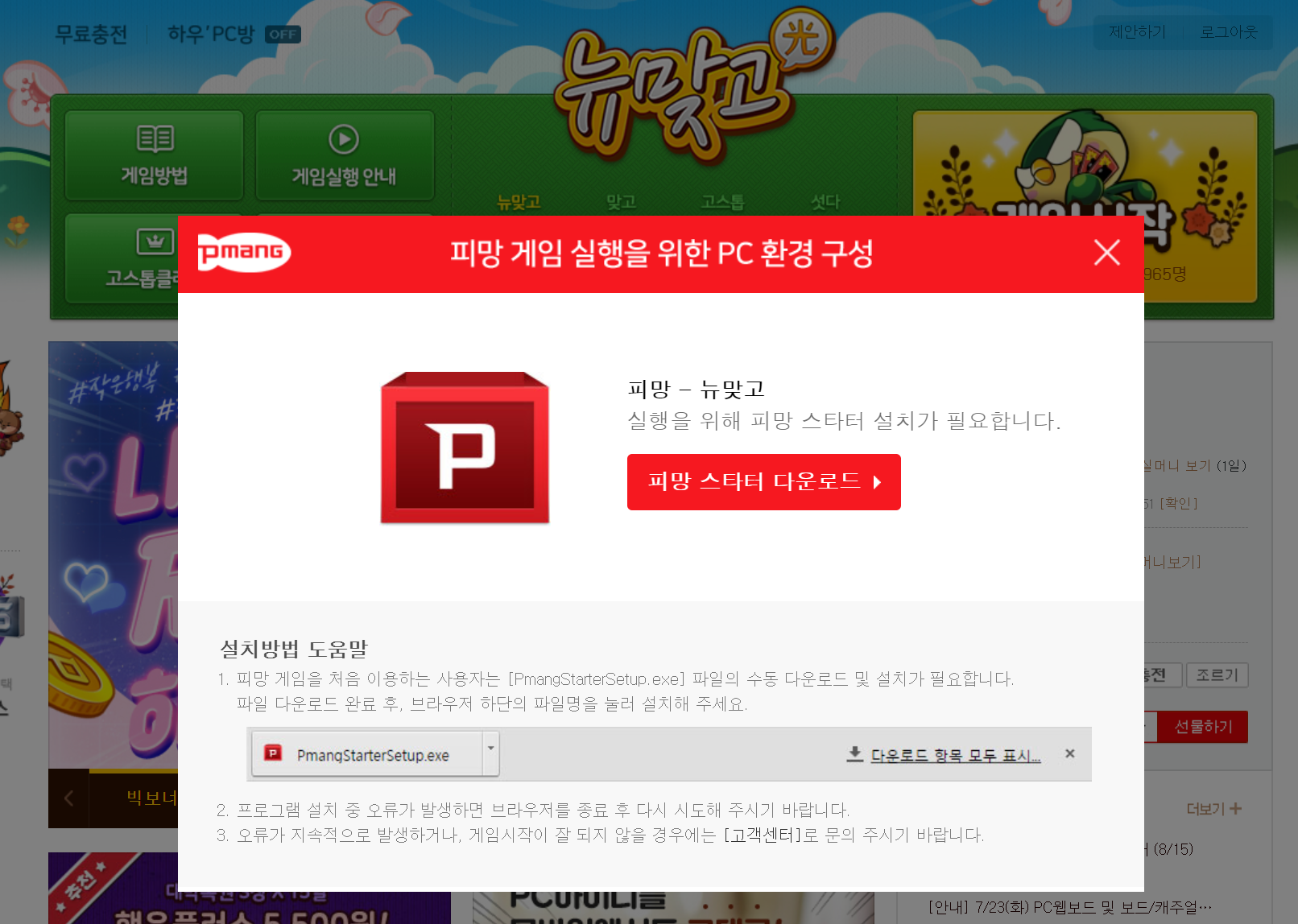Click the 제안하기 link
1298x924 pixels.
click(1137, 32)
